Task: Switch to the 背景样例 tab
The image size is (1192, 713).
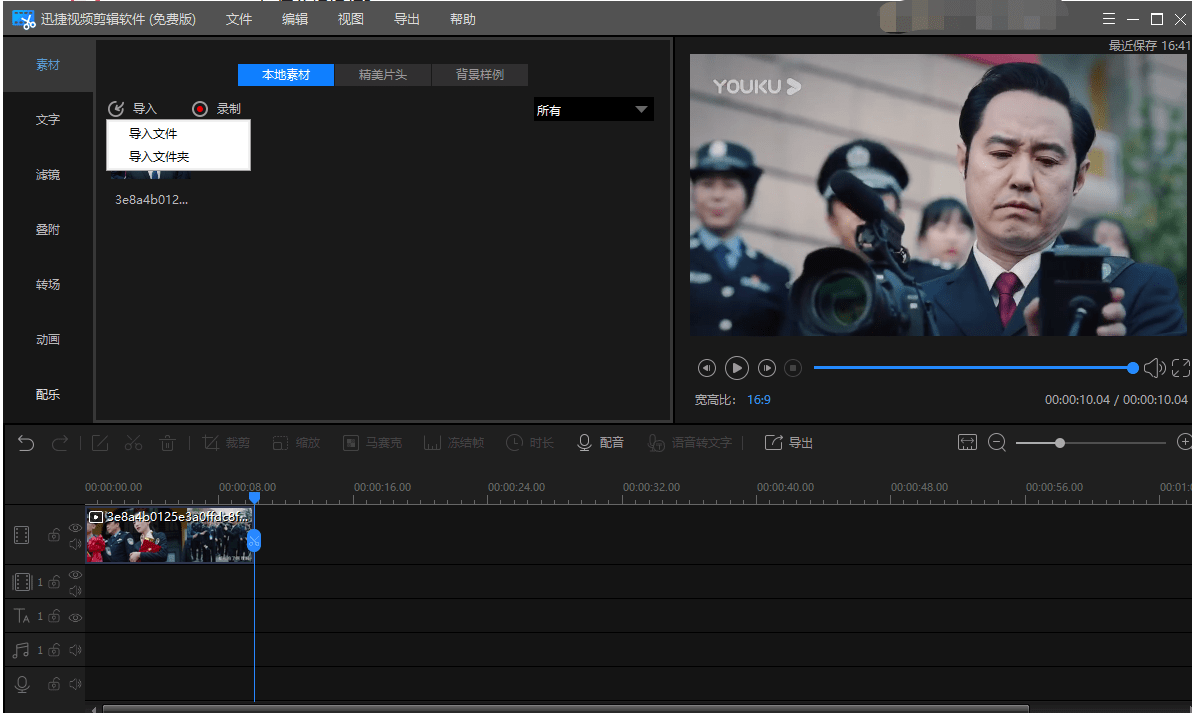Action: tap(480, 74)
